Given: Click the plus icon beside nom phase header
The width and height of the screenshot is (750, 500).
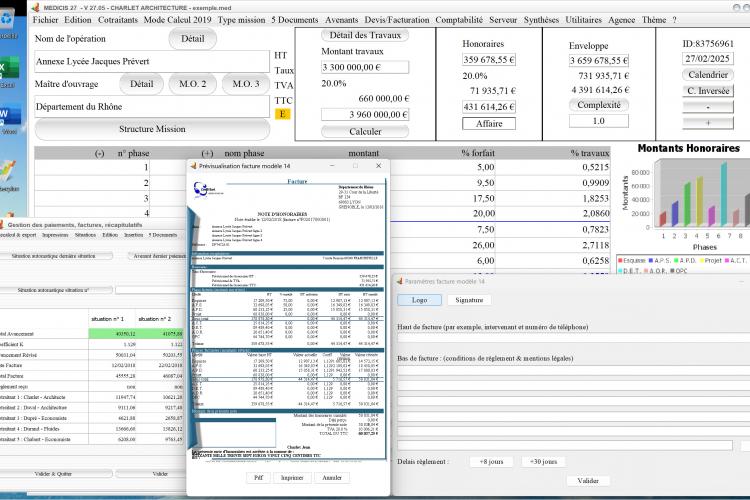Looking at the screenshot, I should pyautogui.click(x=207, y=154).
